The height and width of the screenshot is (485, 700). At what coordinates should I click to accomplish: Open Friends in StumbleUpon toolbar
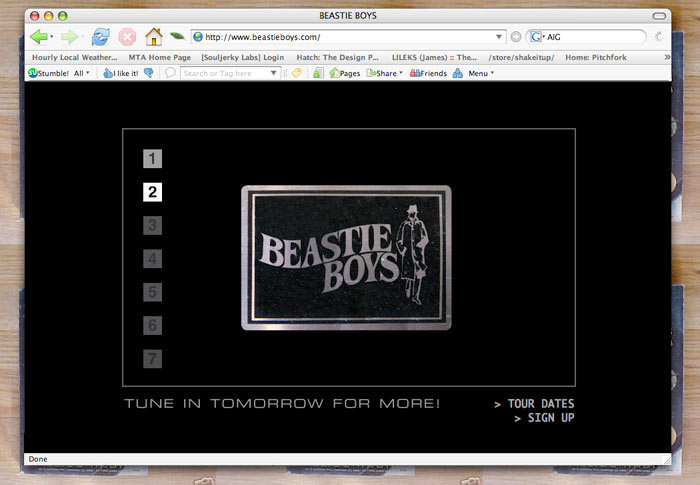click(428, 73)
